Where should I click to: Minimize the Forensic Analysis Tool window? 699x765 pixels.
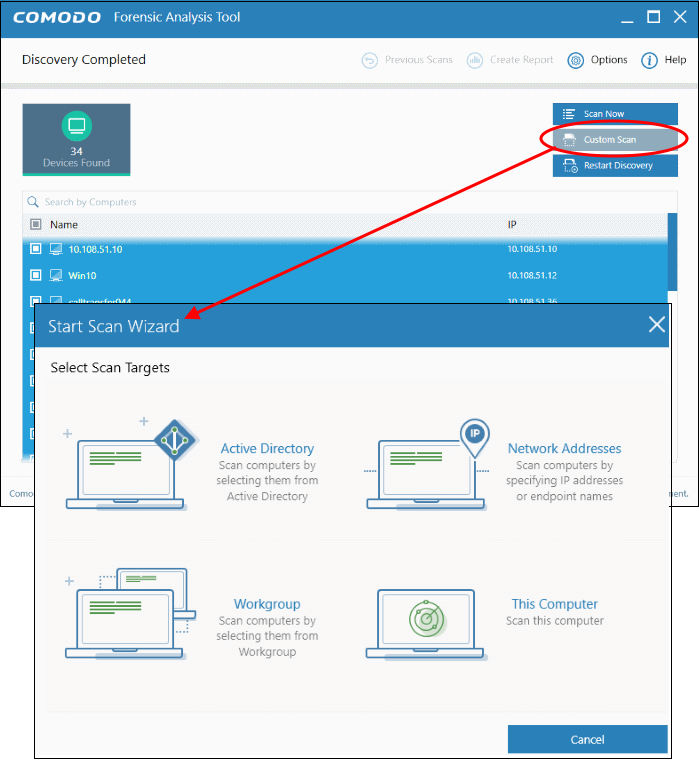627,19
